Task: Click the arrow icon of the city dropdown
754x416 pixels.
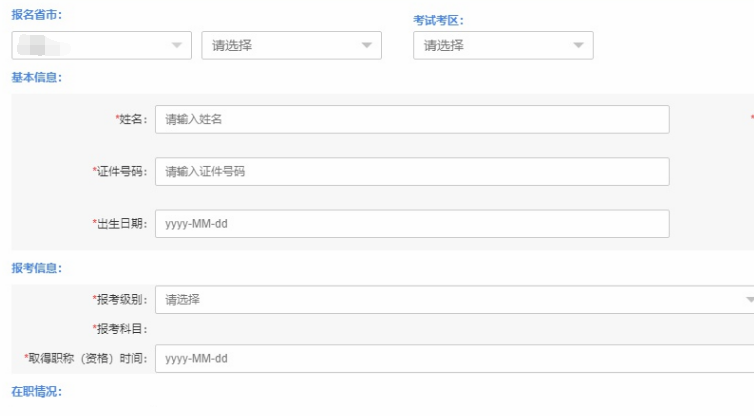Action: (x=366, y=46)
